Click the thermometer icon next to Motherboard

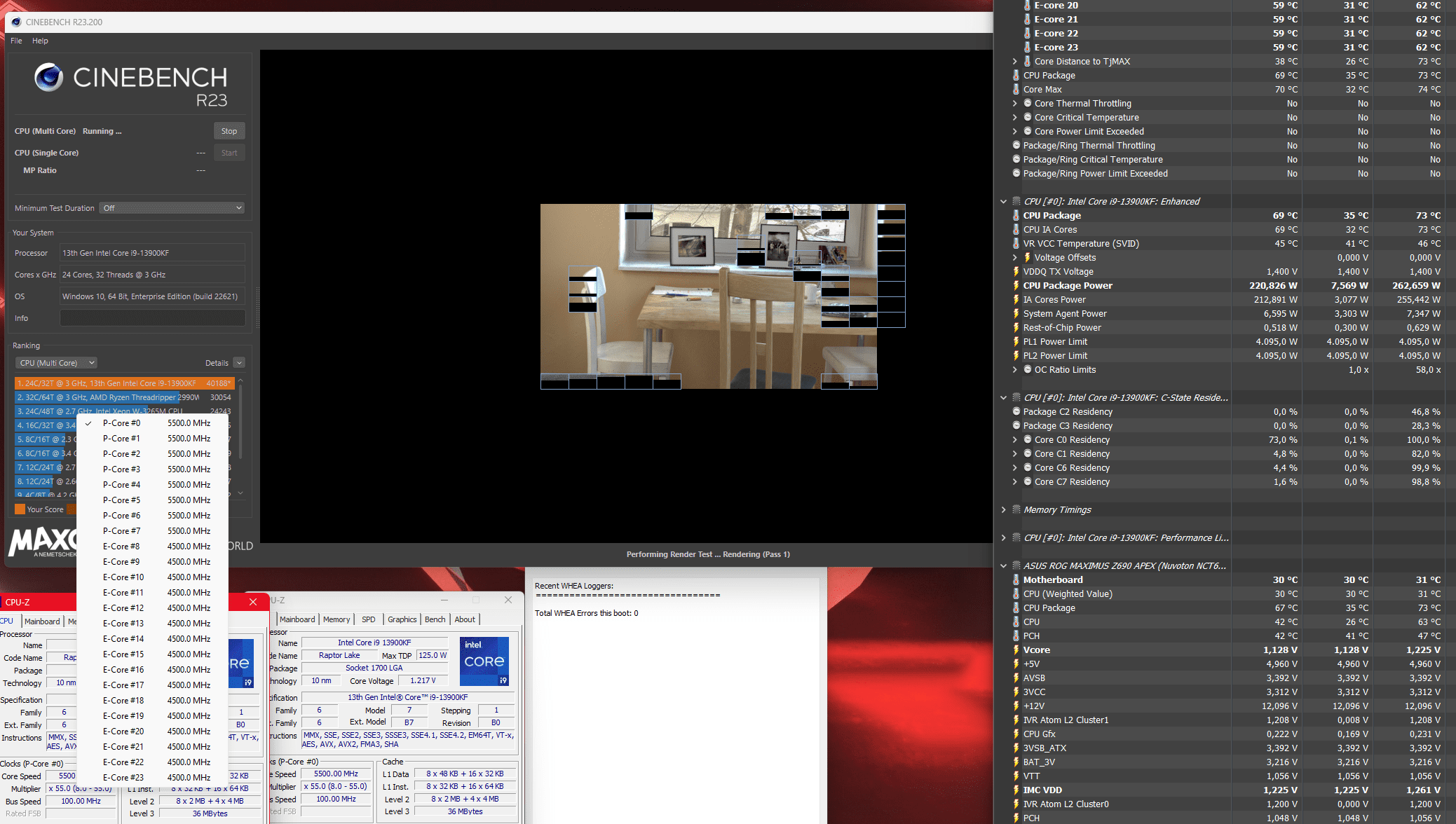[1016, 579]
